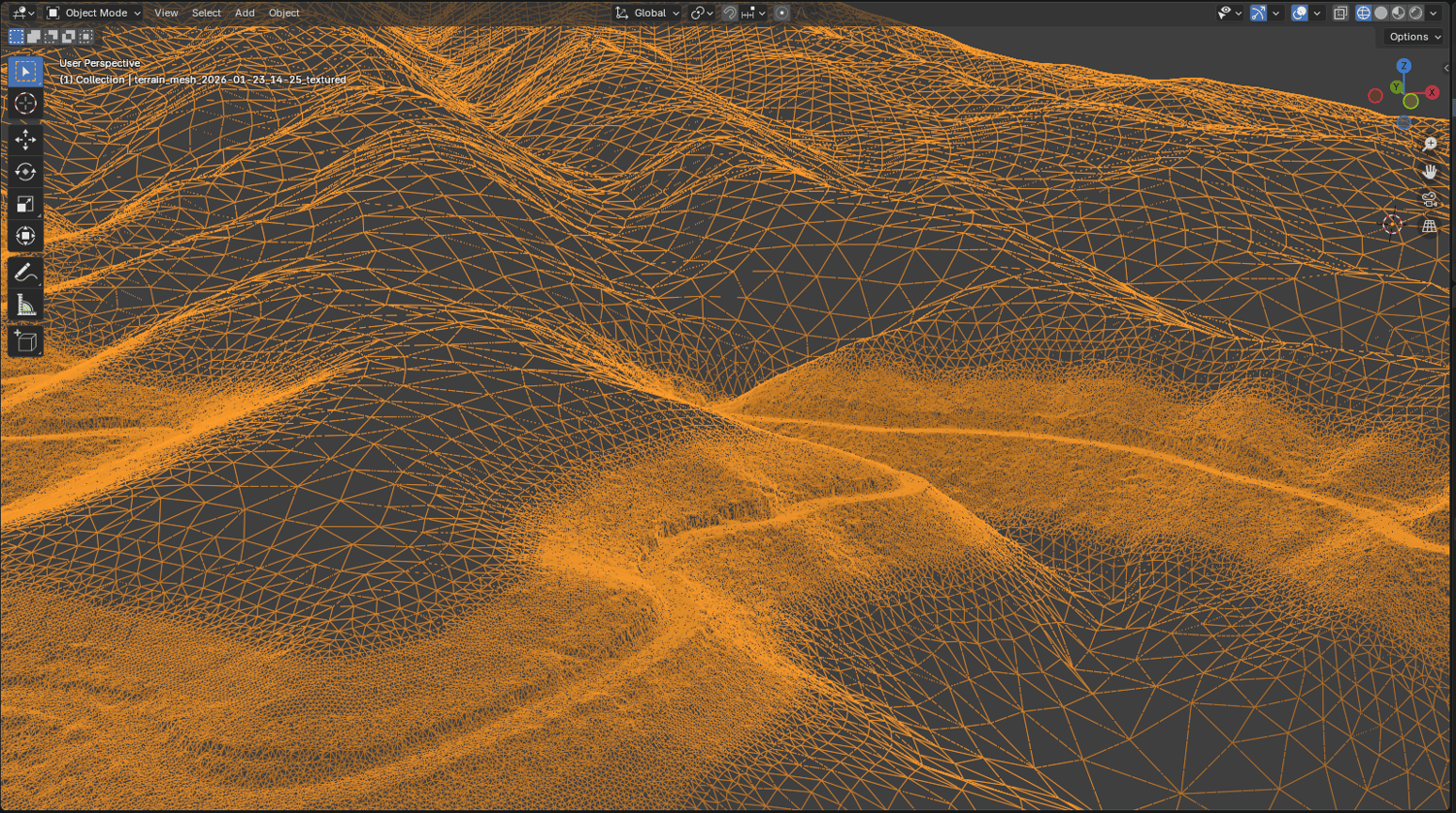Open the Options popover
The width and height of the screenshot is (1456, 813).
[1414, 37]
